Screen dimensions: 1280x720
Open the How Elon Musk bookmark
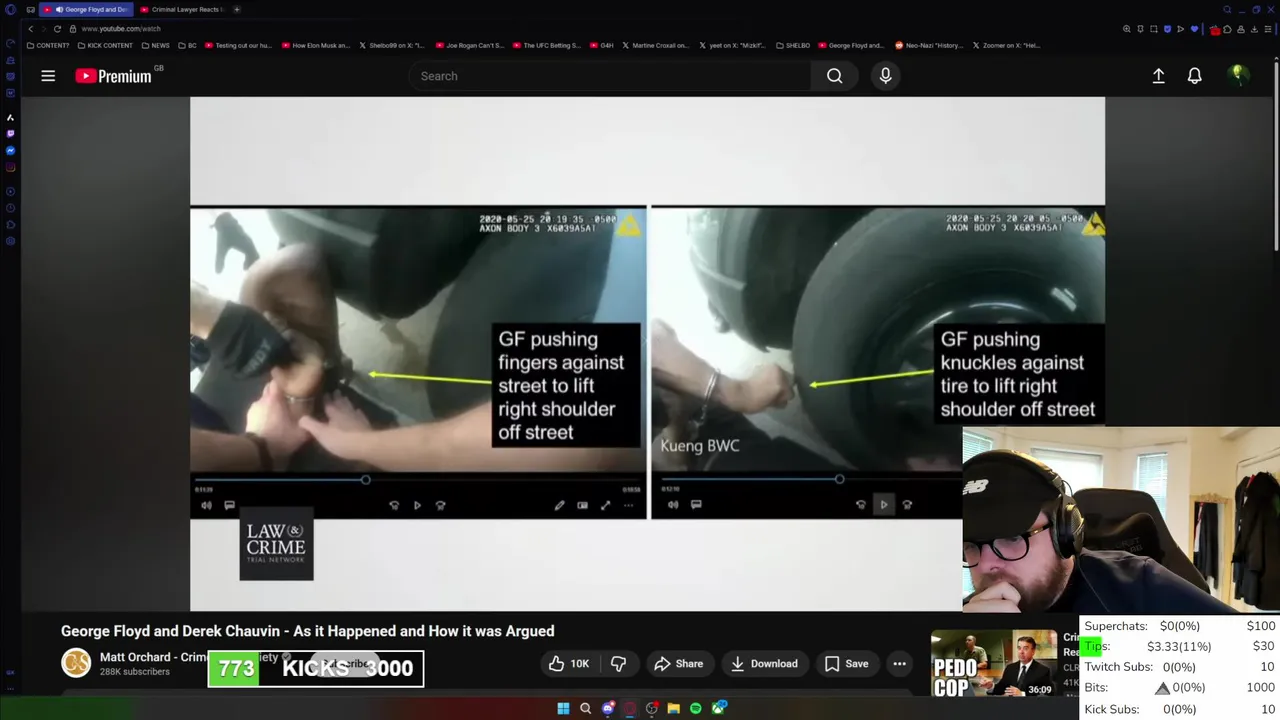coord(315,45)
